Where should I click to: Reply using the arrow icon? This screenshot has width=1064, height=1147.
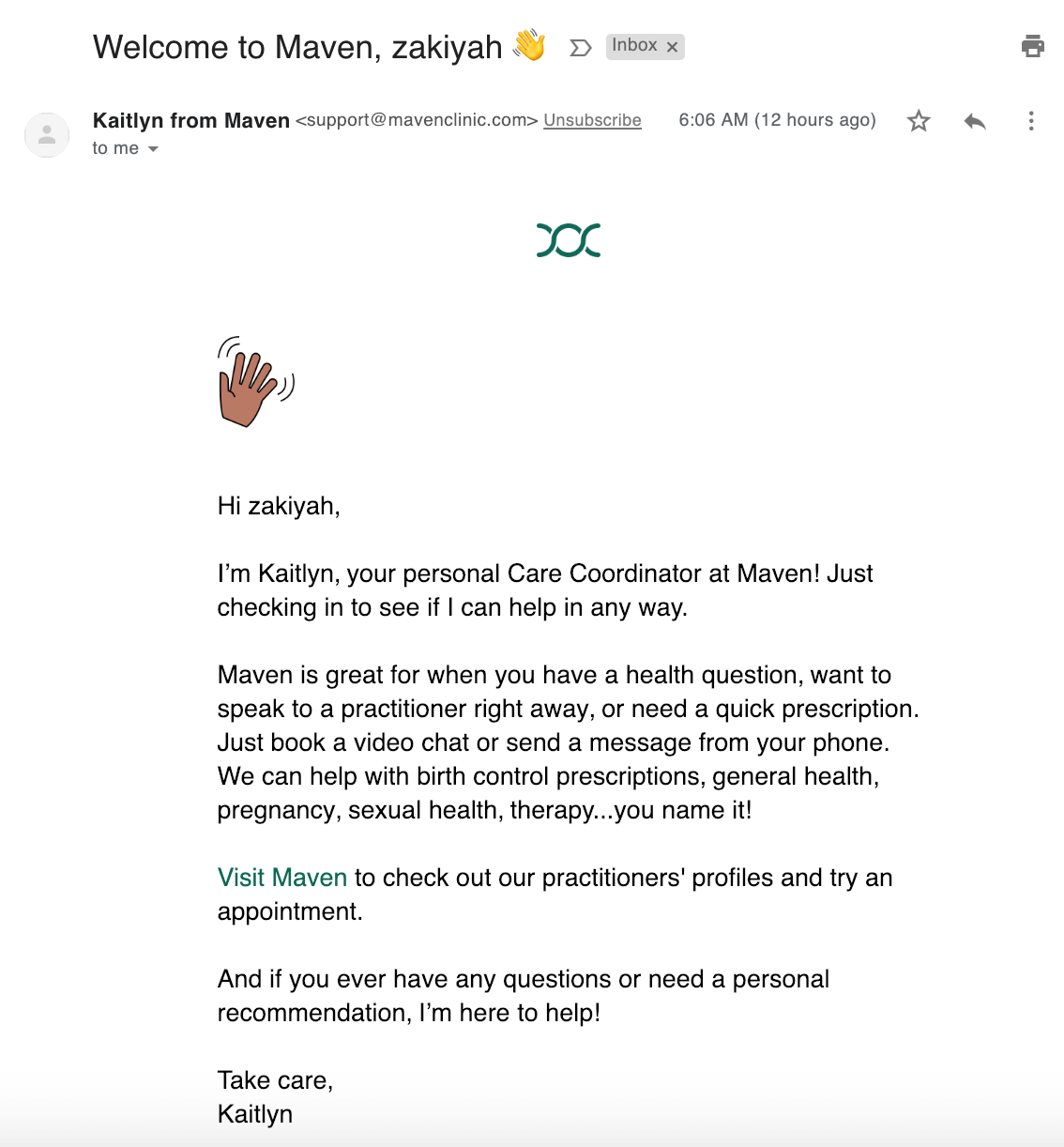click(x=975, y=121)
